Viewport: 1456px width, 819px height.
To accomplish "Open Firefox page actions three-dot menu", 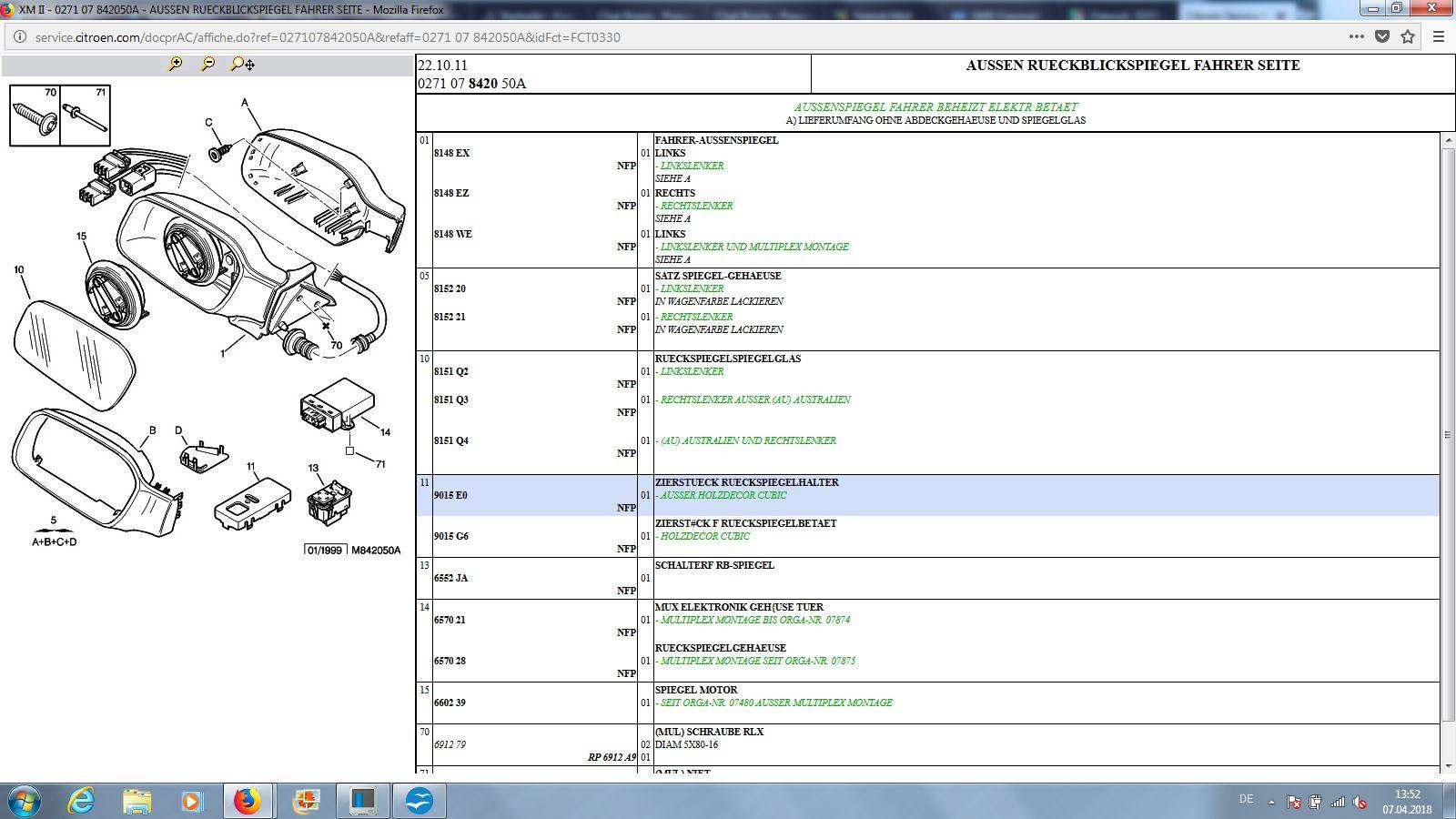I will pos(1356,37).
